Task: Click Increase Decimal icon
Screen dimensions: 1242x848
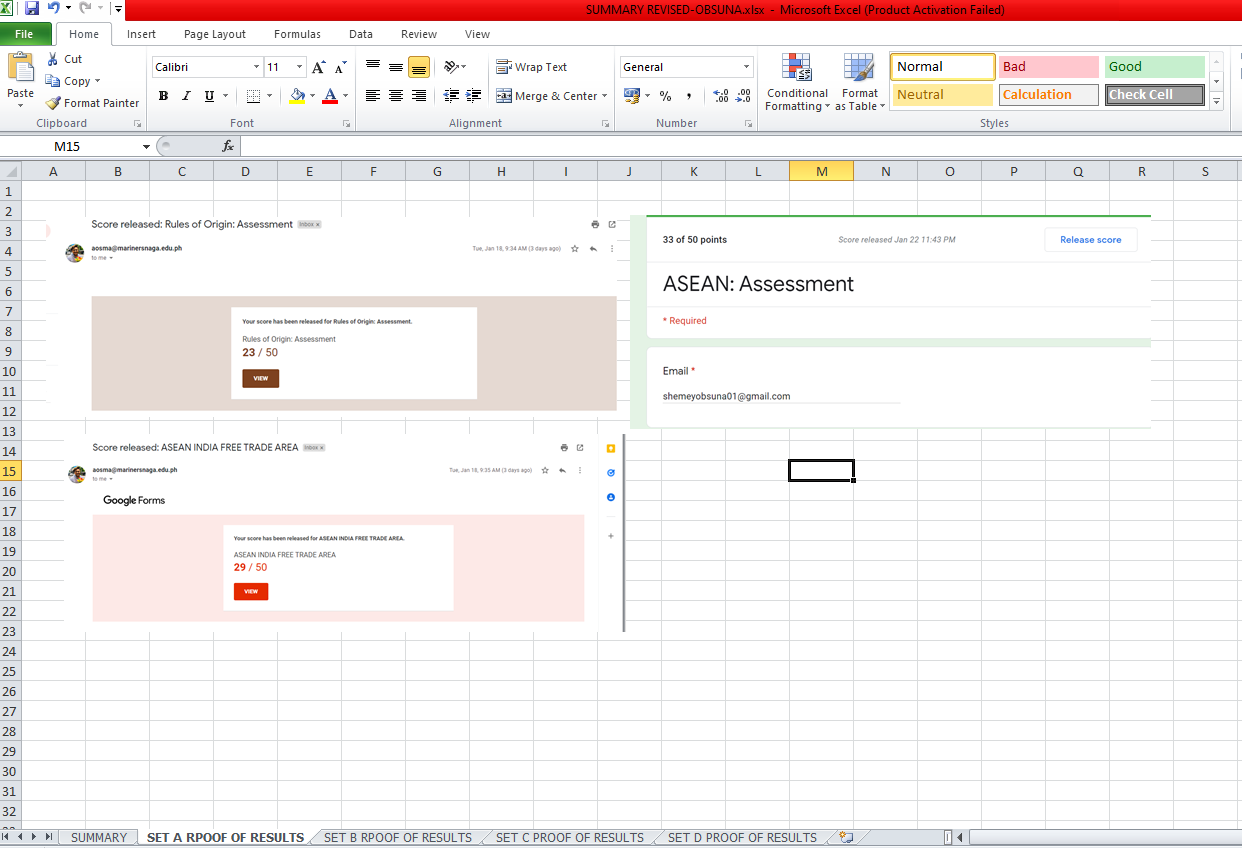Action: [721, 96]
